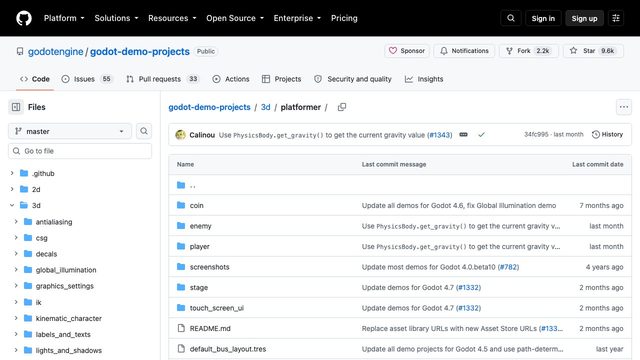View commit History
Viewport: 640px width, 360px height.
point(607,134)
